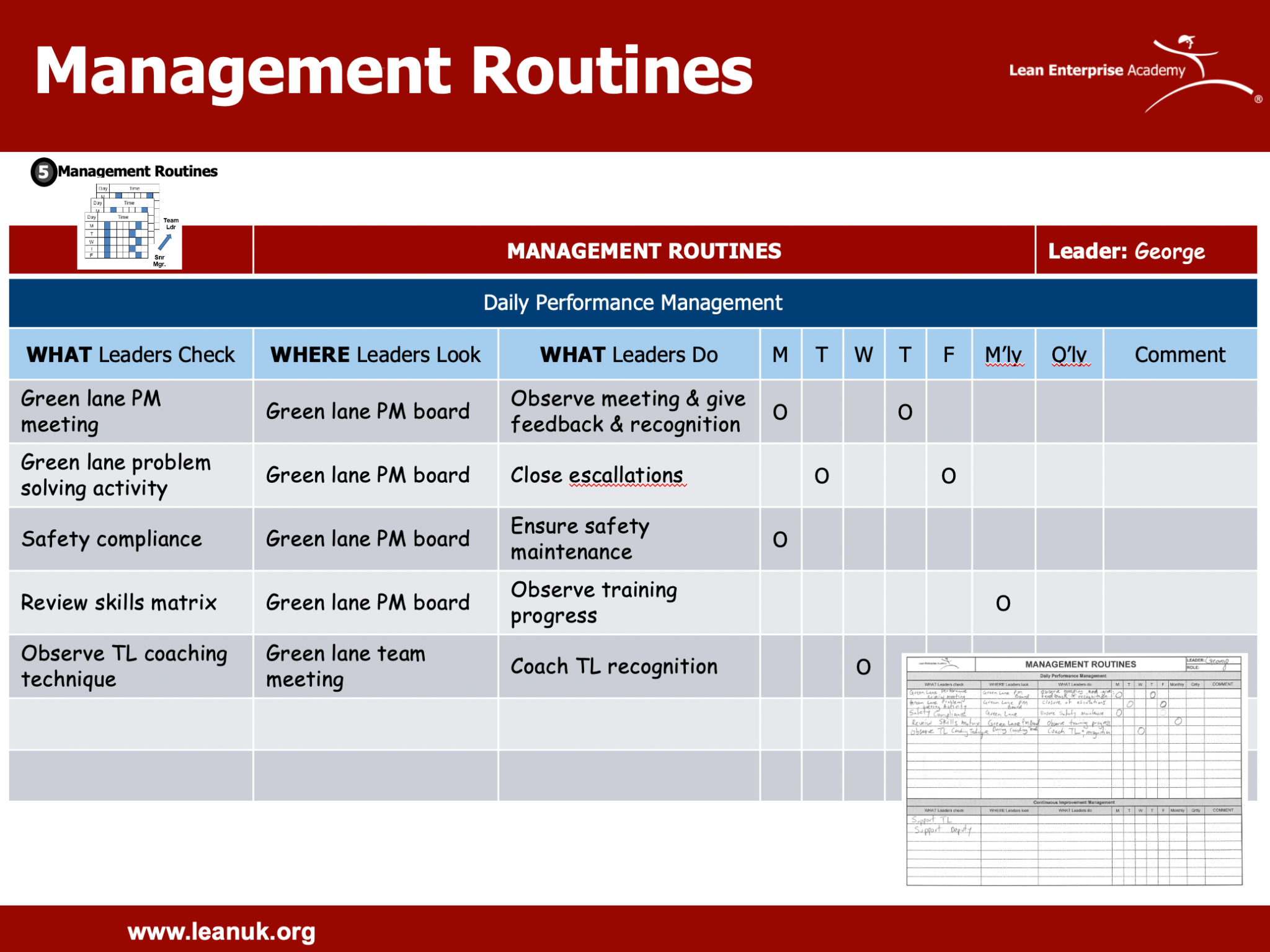Click the 'M'ly' column header
This screenshot has height=952, width=1270.
pyautogui.click(x=1003, y=354)
